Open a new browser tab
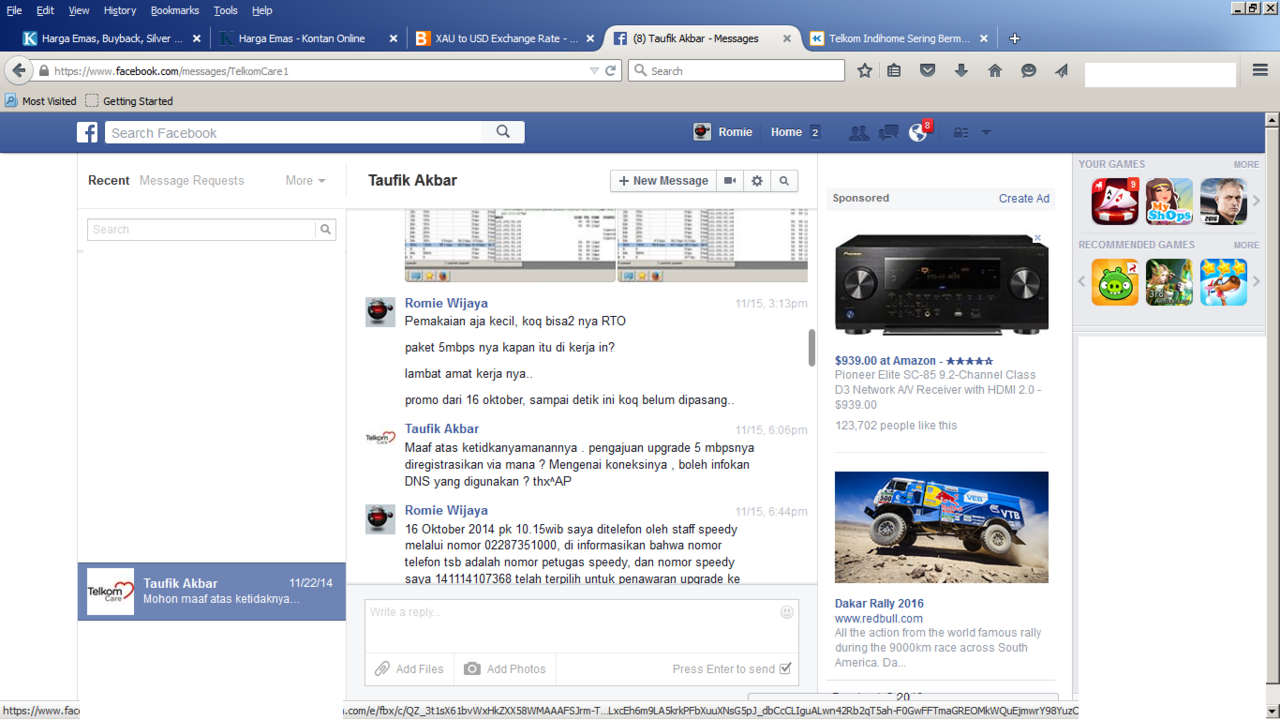This screenshot has height=720, width=1280. click(x=1014, y=38)
